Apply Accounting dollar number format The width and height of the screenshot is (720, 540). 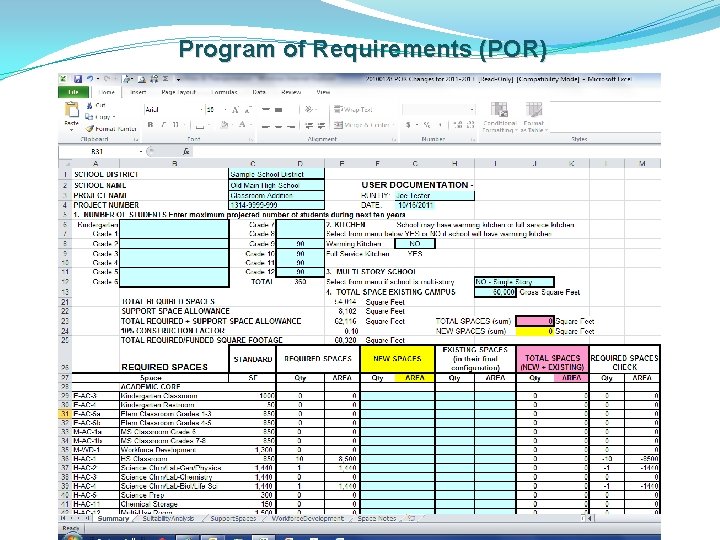(x=408, y=125)
